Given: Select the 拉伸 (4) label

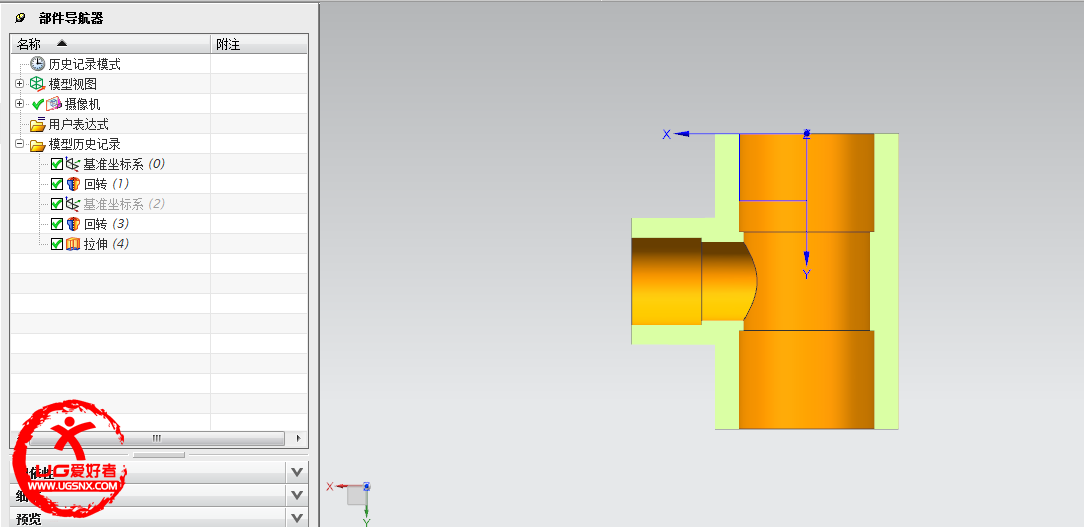Looking at the screenshot, I should 106,244.
